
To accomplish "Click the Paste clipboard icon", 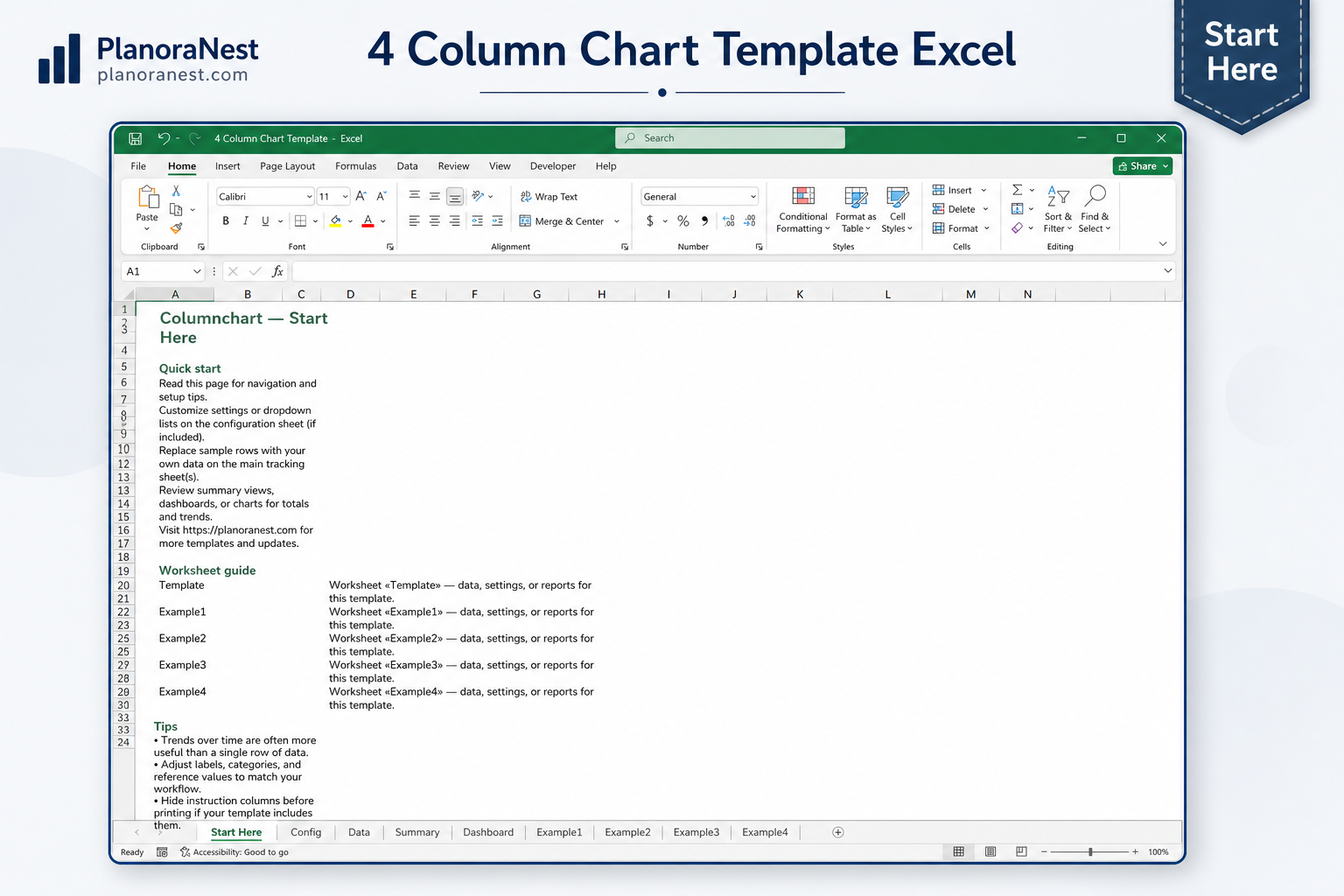I will click(147, 198).
